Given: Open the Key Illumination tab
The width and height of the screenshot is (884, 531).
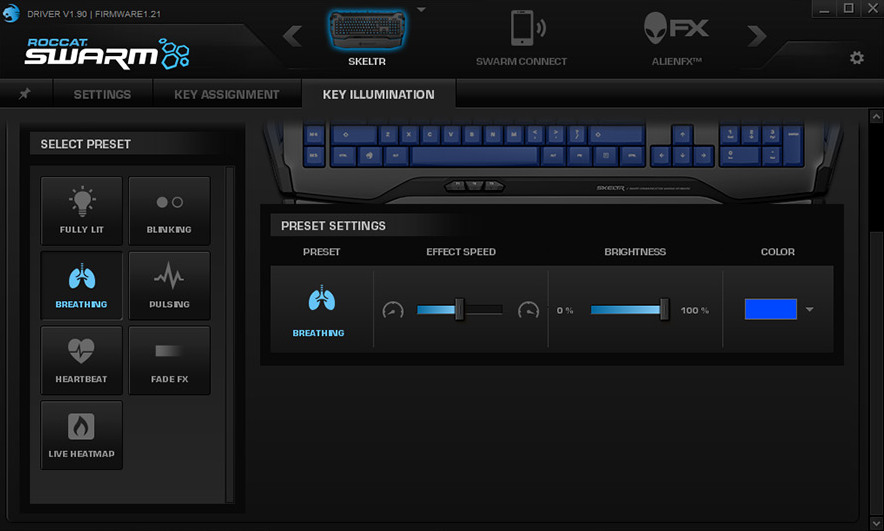Looking at the screenshot, I should (x=379, y=94).
